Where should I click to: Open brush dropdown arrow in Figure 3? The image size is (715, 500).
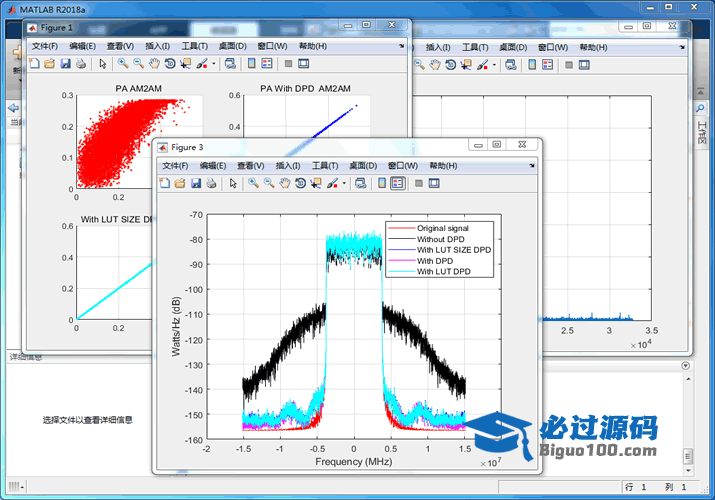tap(344, 184)
